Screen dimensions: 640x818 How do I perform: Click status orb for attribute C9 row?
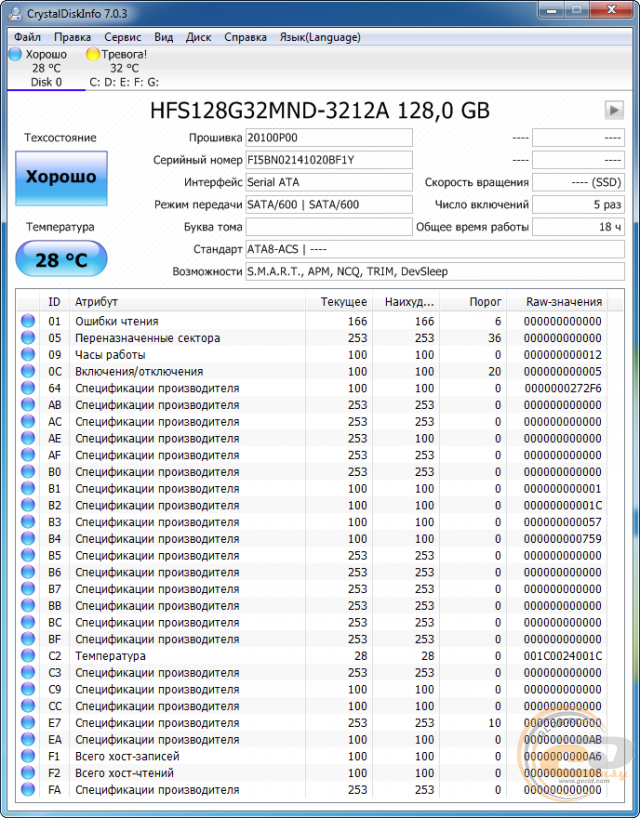(x=28, y=689)
